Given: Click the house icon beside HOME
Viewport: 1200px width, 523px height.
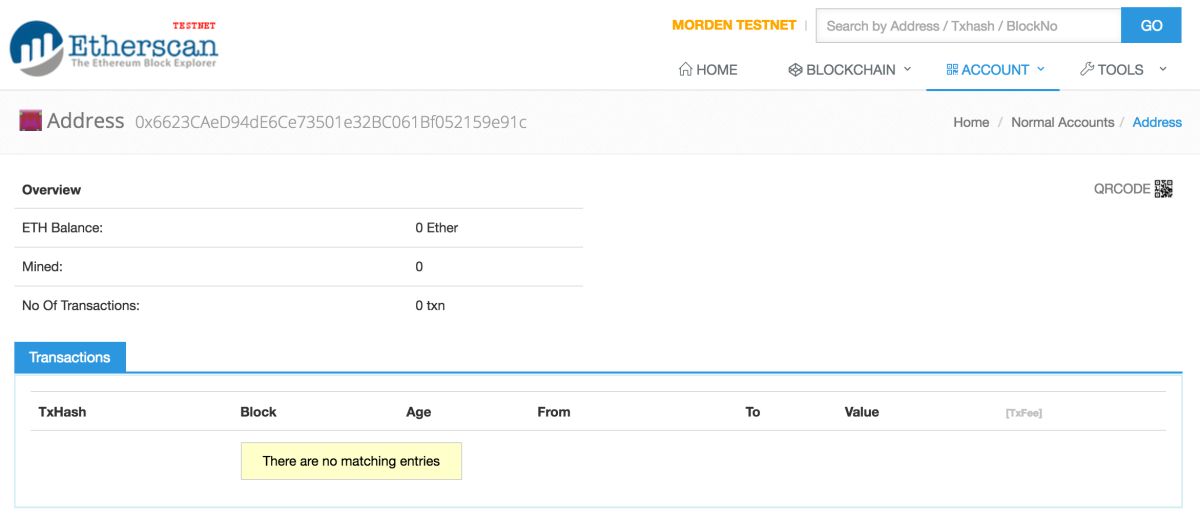Looking at the screenshot, I should (685, 69).
